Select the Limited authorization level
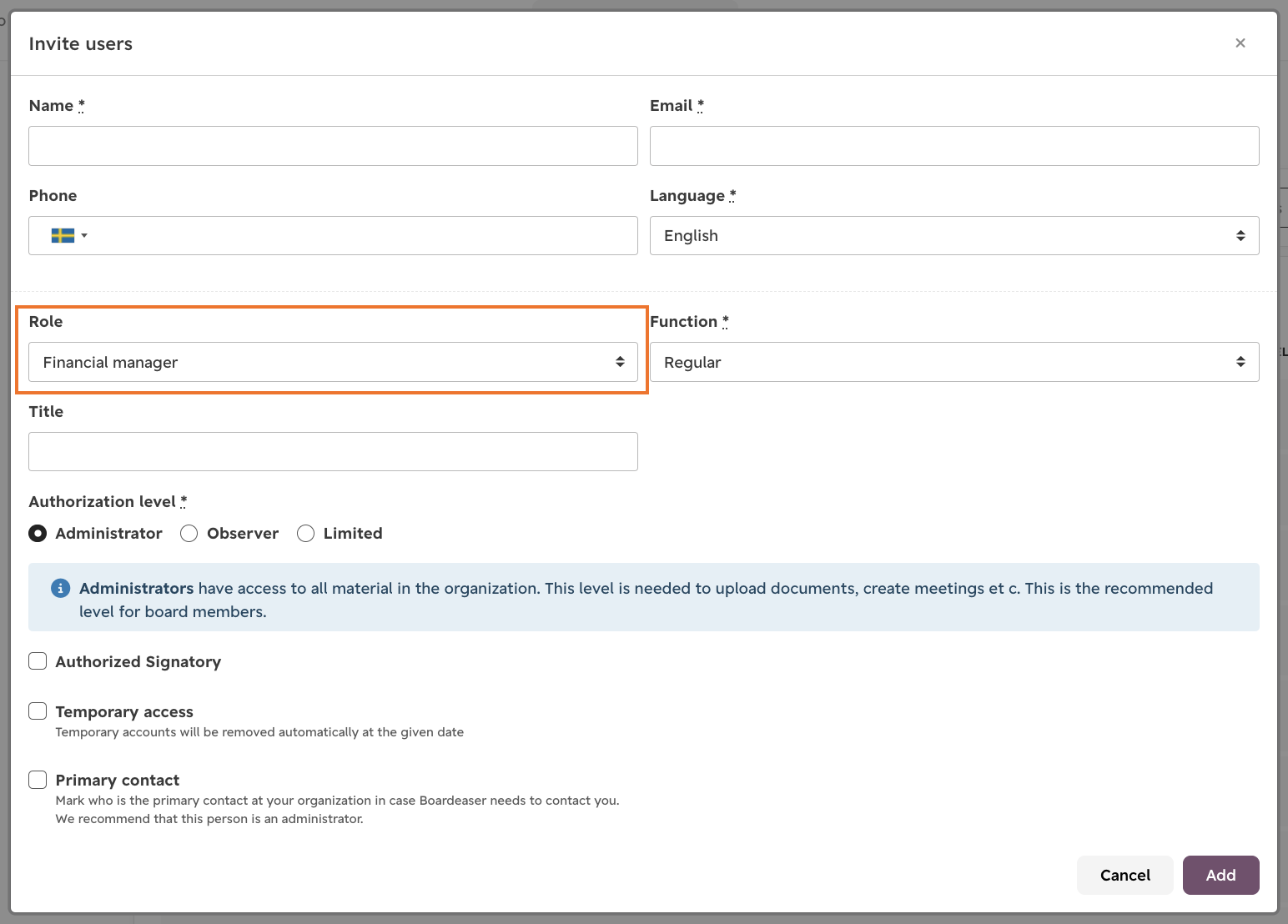Viewport: 1288px width, 924px height. coord(306,533)
